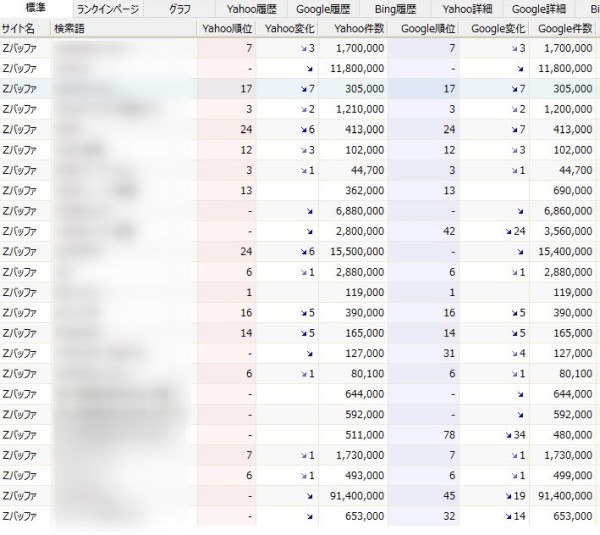
Task: Click Google順位 cell 32
Action: [x=424, y=516]
